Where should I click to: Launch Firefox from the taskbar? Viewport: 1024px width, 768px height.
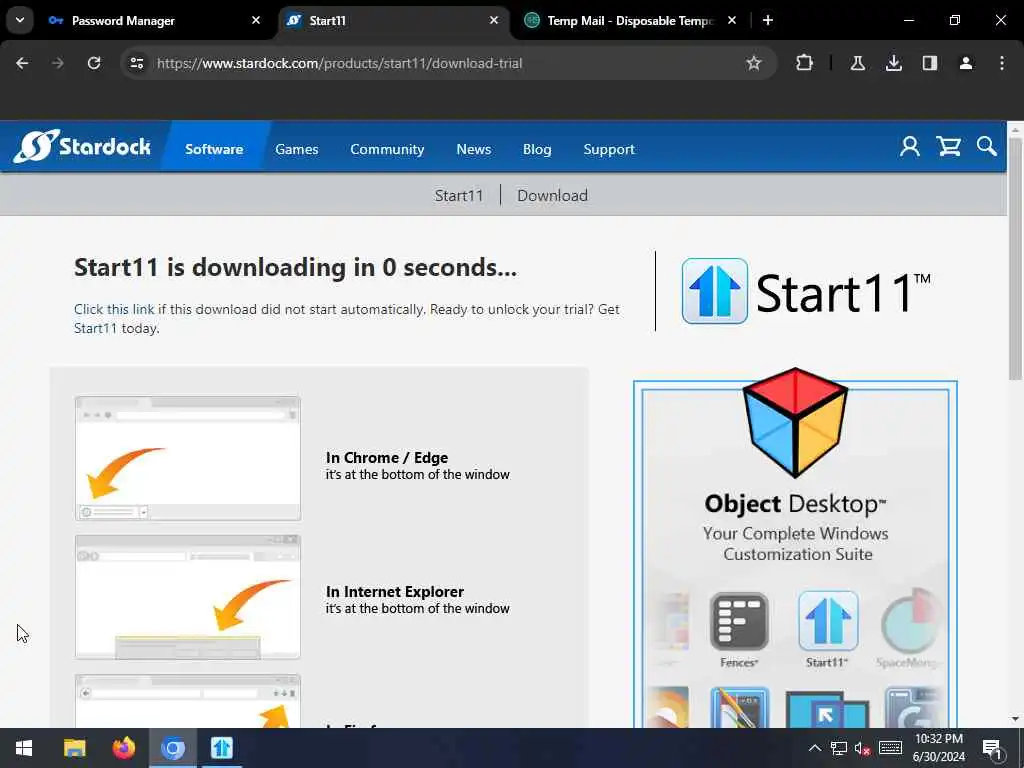pos(123,748)
